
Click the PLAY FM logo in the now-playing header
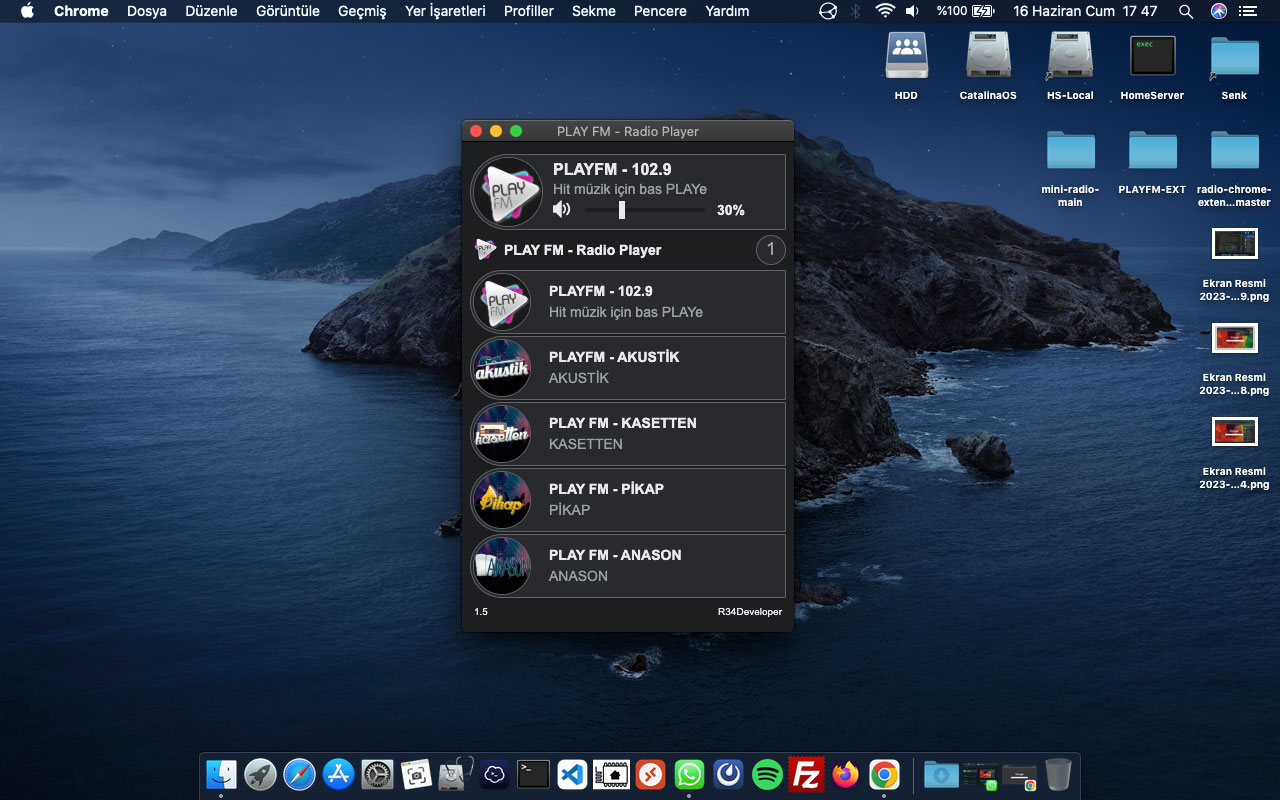tap(507, 191)
